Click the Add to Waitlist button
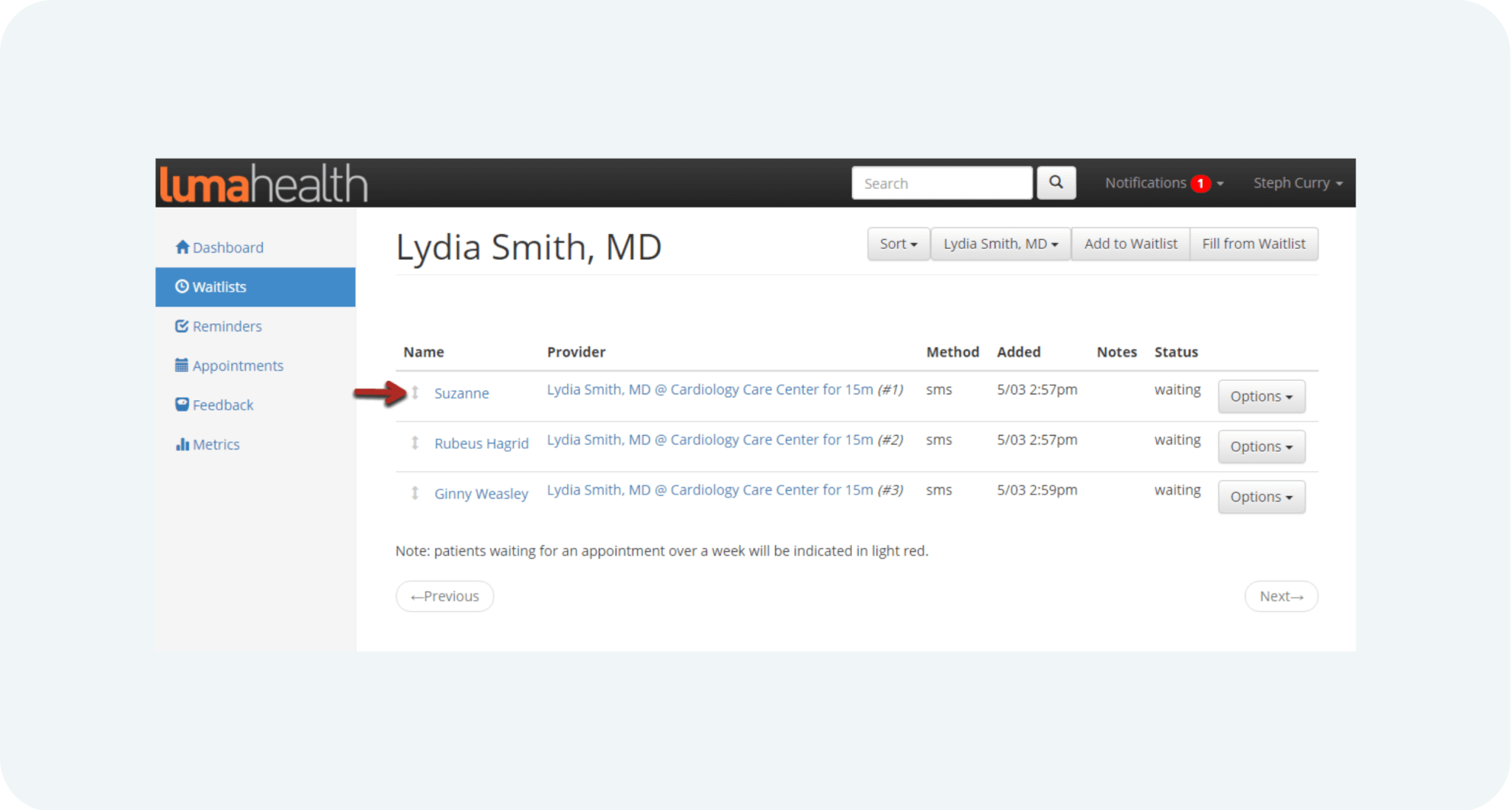The image size is (1512, 810). coord(1130,244)
